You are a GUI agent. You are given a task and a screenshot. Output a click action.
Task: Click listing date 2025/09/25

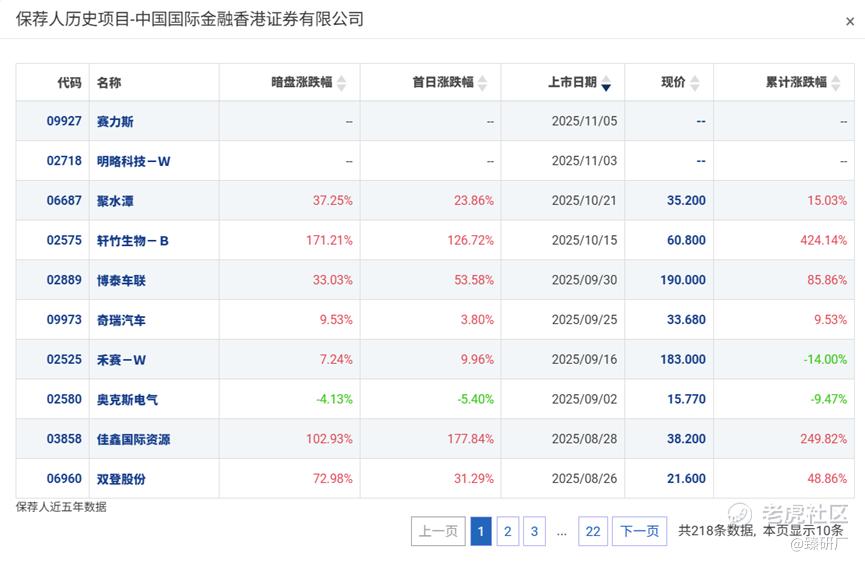(584, 320)
